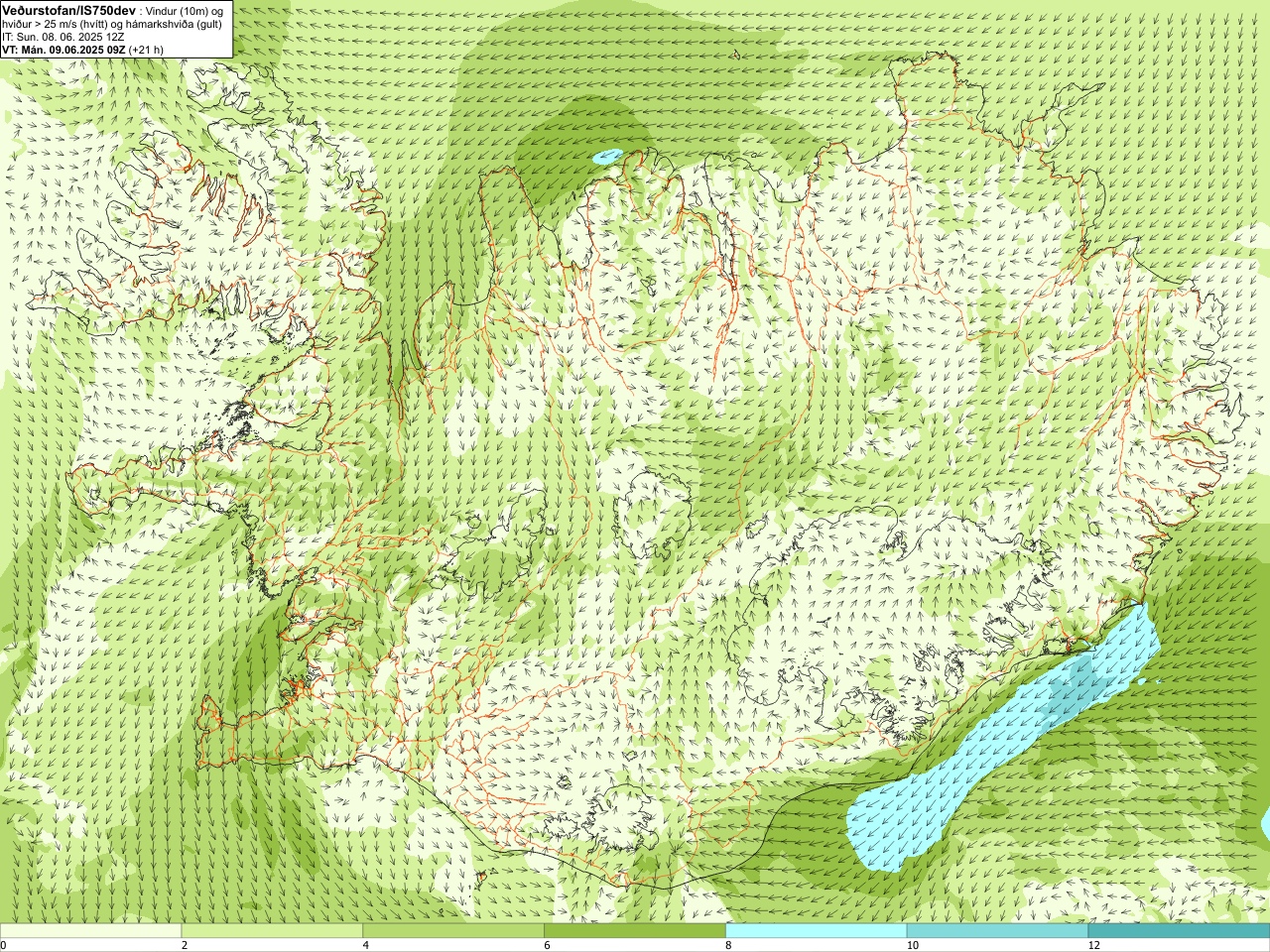The height and width of the screenshot is (952, 1270).
Task: Click the legend label '4'
Action: 366,945
